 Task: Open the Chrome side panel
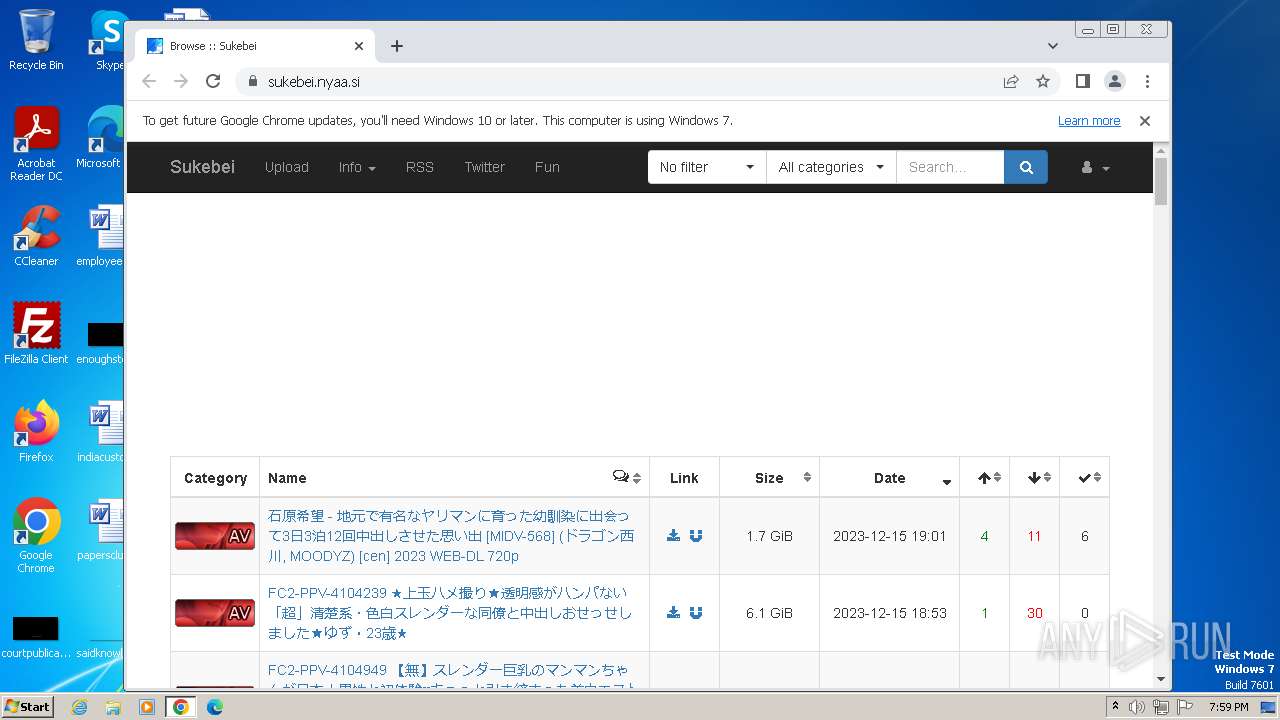click(1082, 82)
